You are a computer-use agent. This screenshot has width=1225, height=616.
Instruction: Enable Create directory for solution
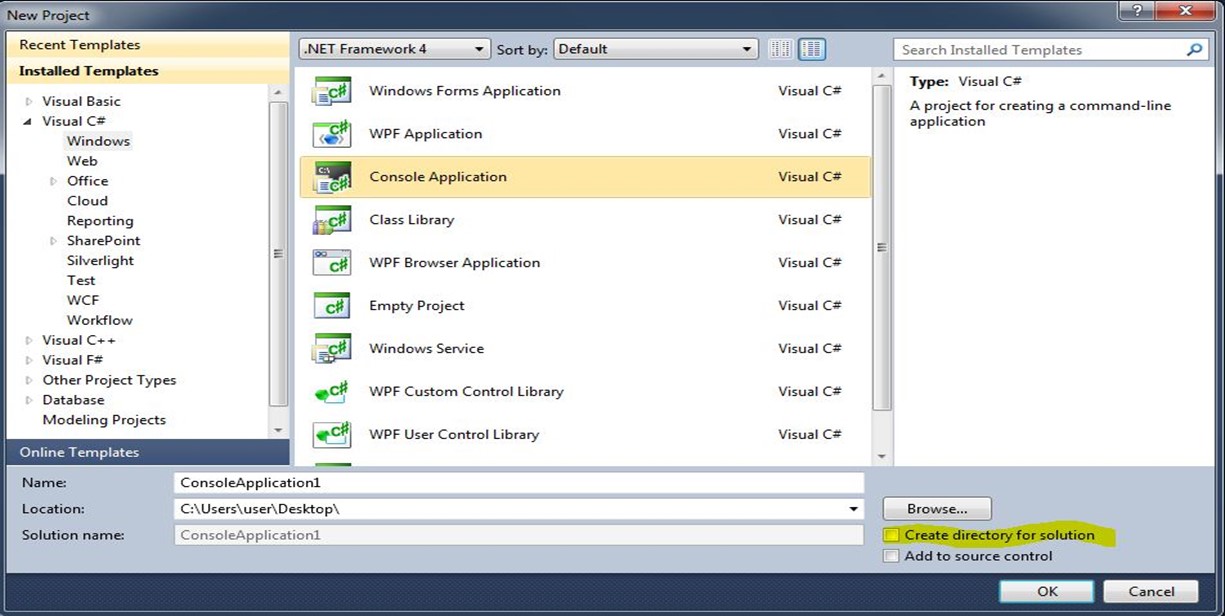click(892, 536)
